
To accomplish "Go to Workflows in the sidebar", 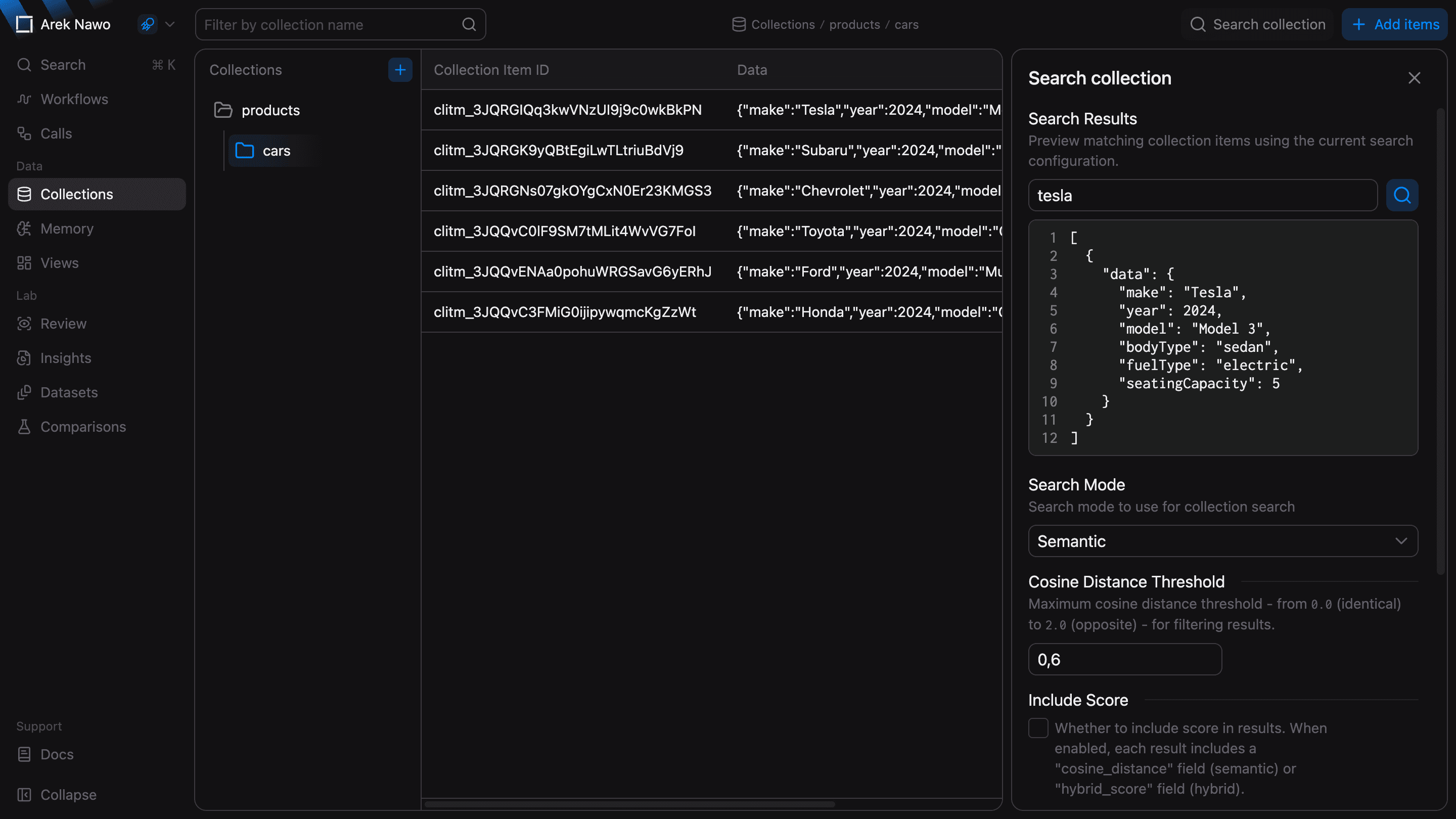I will tap(97, 99).
